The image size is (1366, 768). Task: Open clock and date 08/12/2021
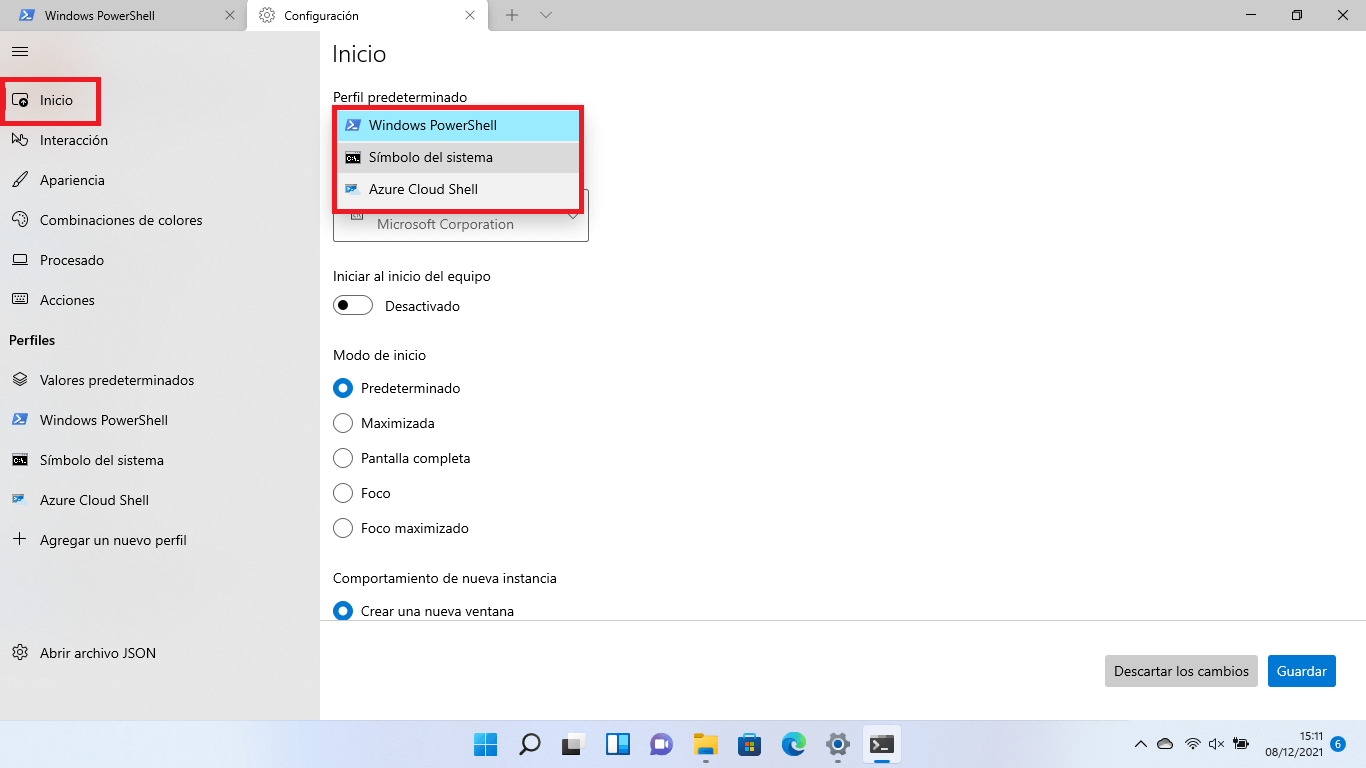(1293, 744)
